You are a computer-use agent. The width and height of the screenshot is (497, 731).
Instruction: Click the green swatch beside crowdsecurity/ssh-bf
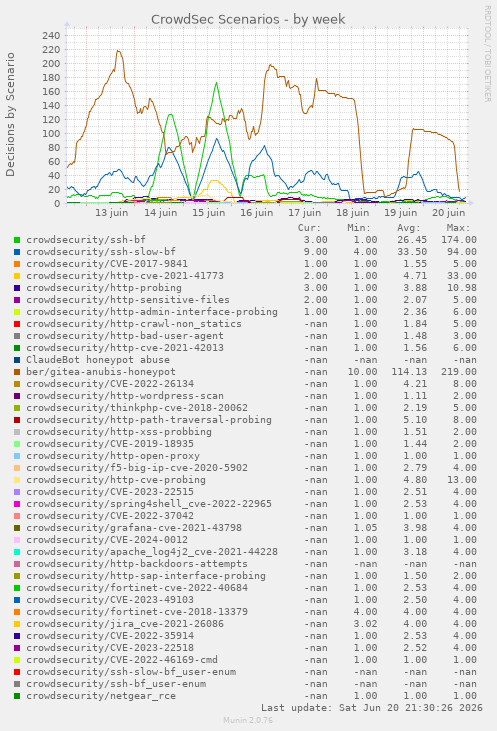tap(17, 240)
